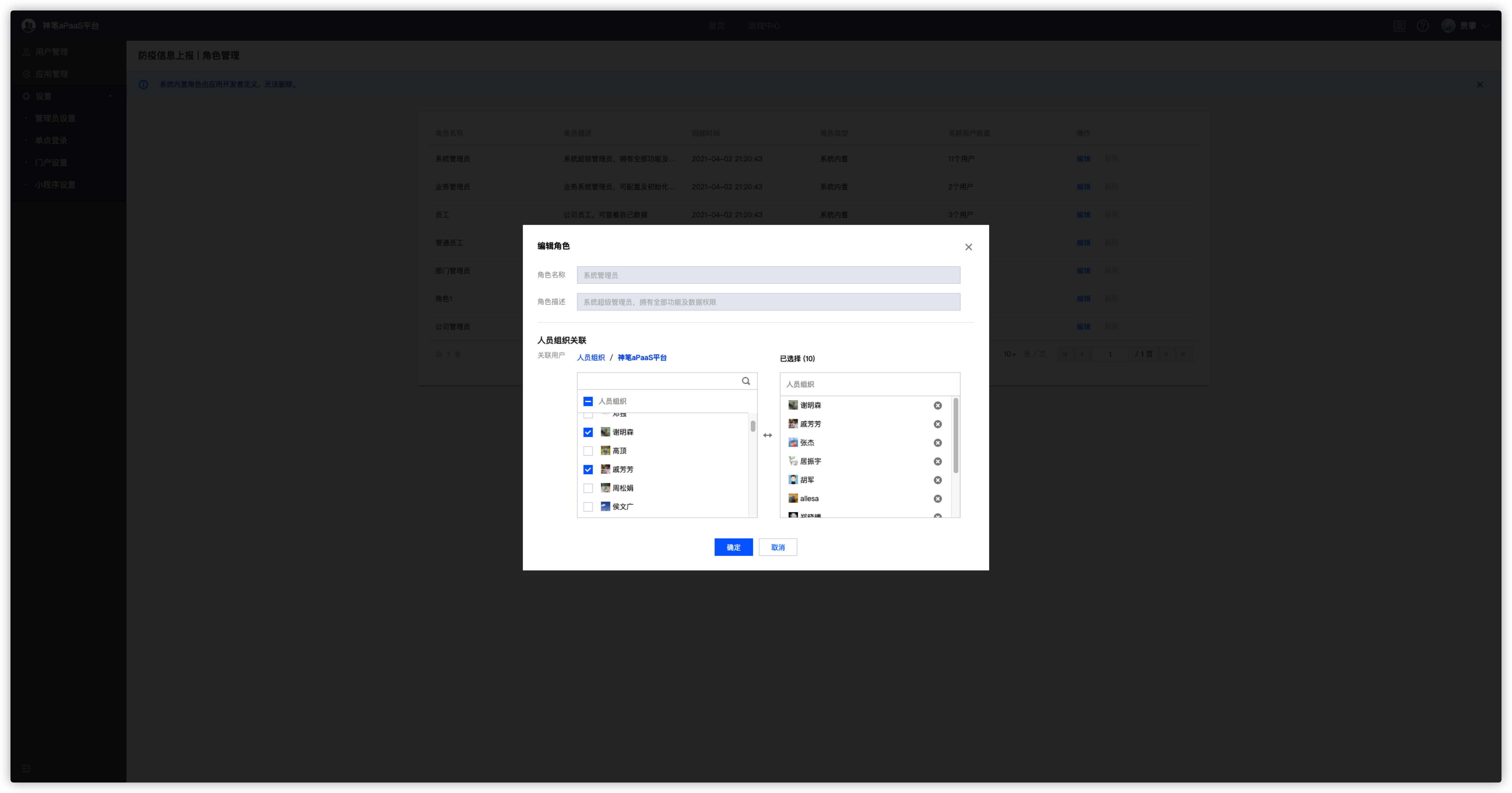This screenshot has width=1512, height=793.
Task: Click the search magnifier in user list
Action: (746, 381)
